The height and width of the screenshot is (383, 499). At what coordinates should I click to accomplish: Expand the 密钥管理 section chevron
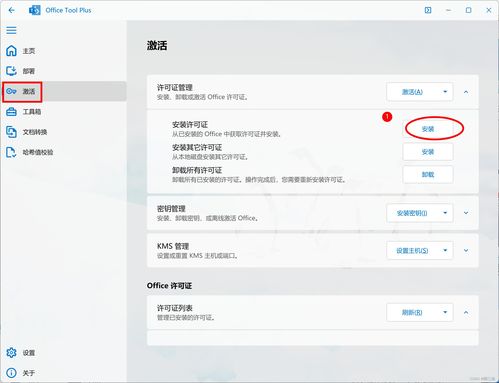(x=466, y=213)
